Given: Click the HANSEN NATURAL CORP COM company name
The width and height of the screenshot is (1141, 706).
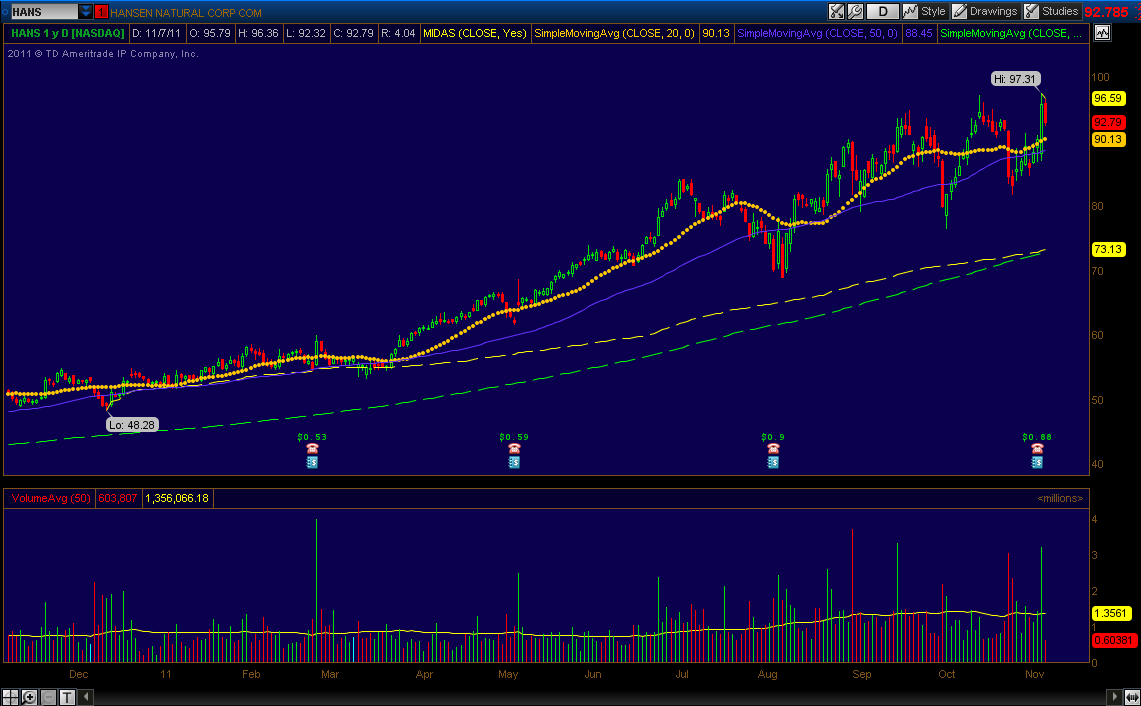Looking at the screenshot, I should (x=186, y=12).
